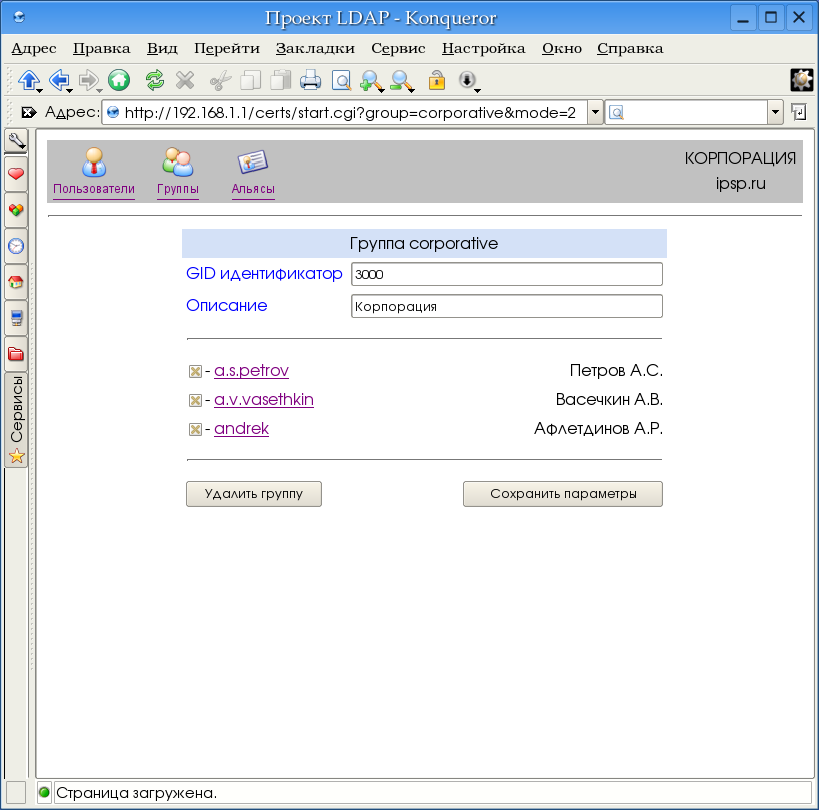Click the GID идентификатор input field

point(507,274)
